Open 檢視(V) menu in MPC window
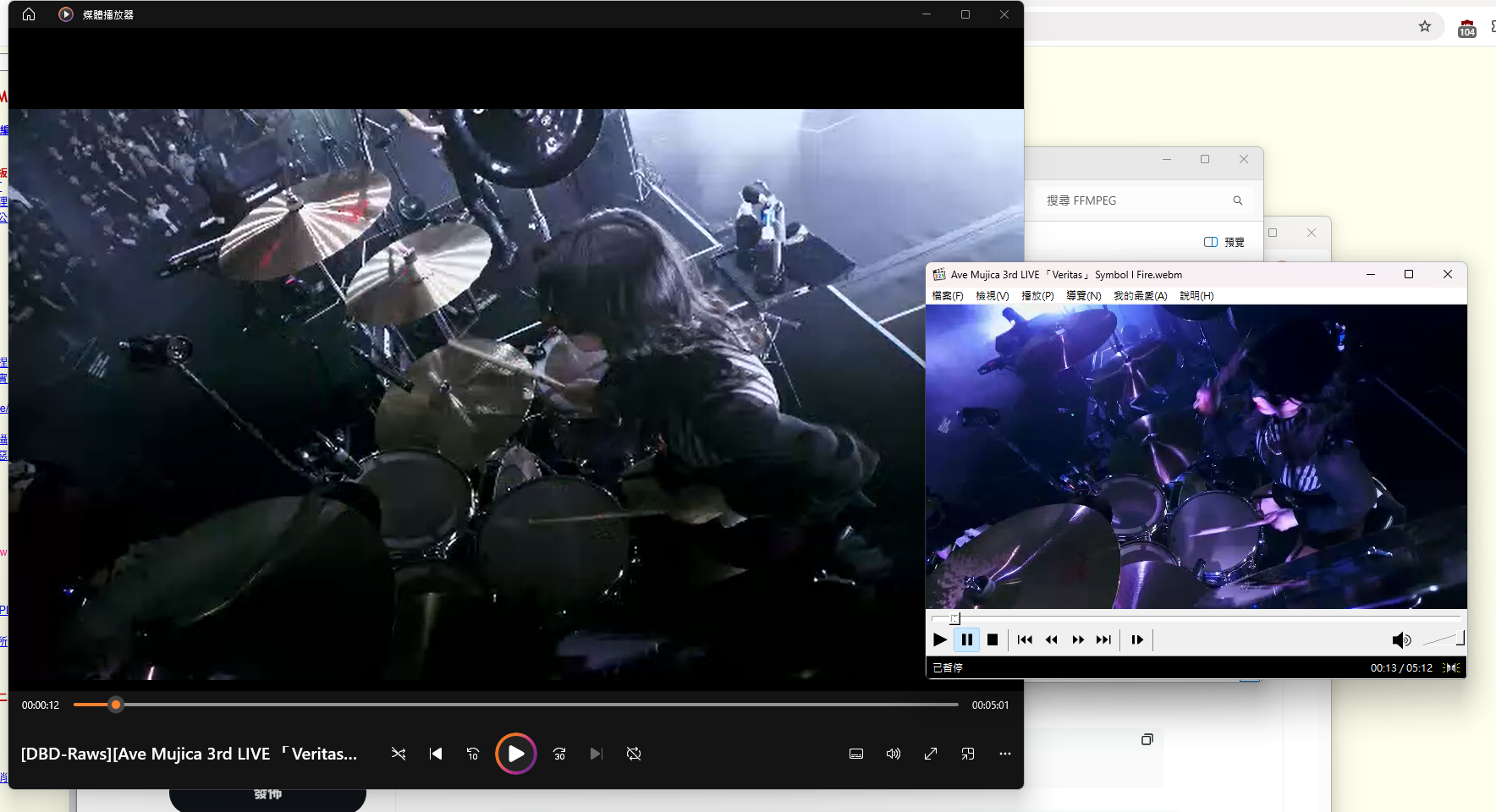The image size is (1496, 812). pyautogui.click(x=993, y=296)
